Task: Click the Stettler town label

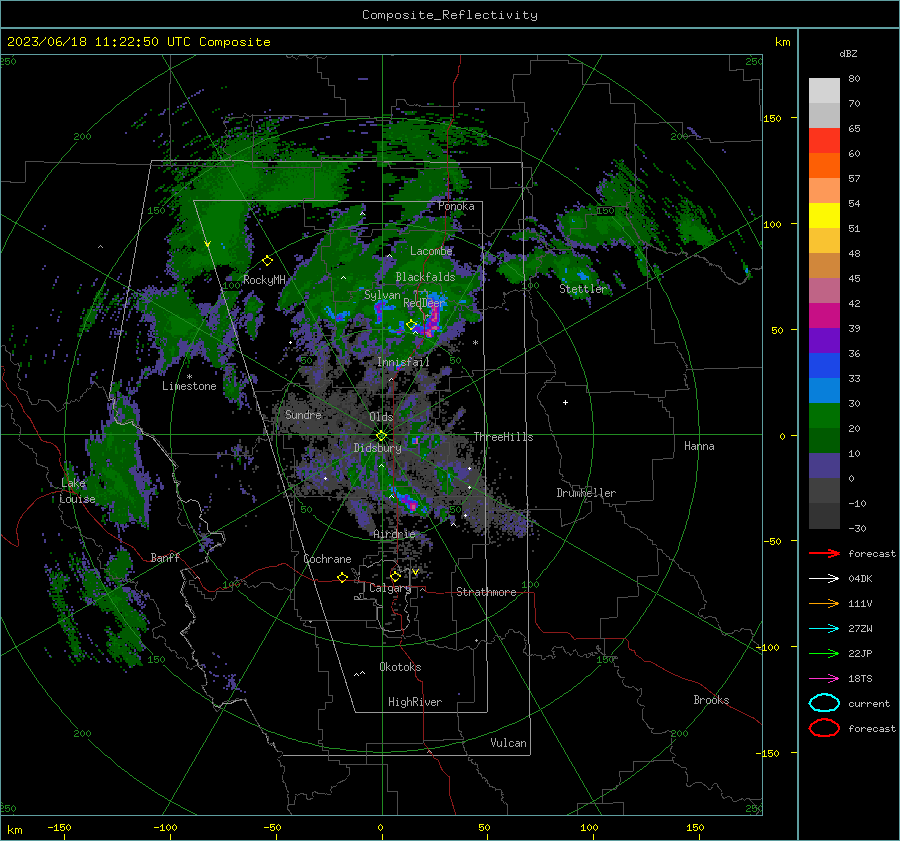Action: click(x=583, y=289)
